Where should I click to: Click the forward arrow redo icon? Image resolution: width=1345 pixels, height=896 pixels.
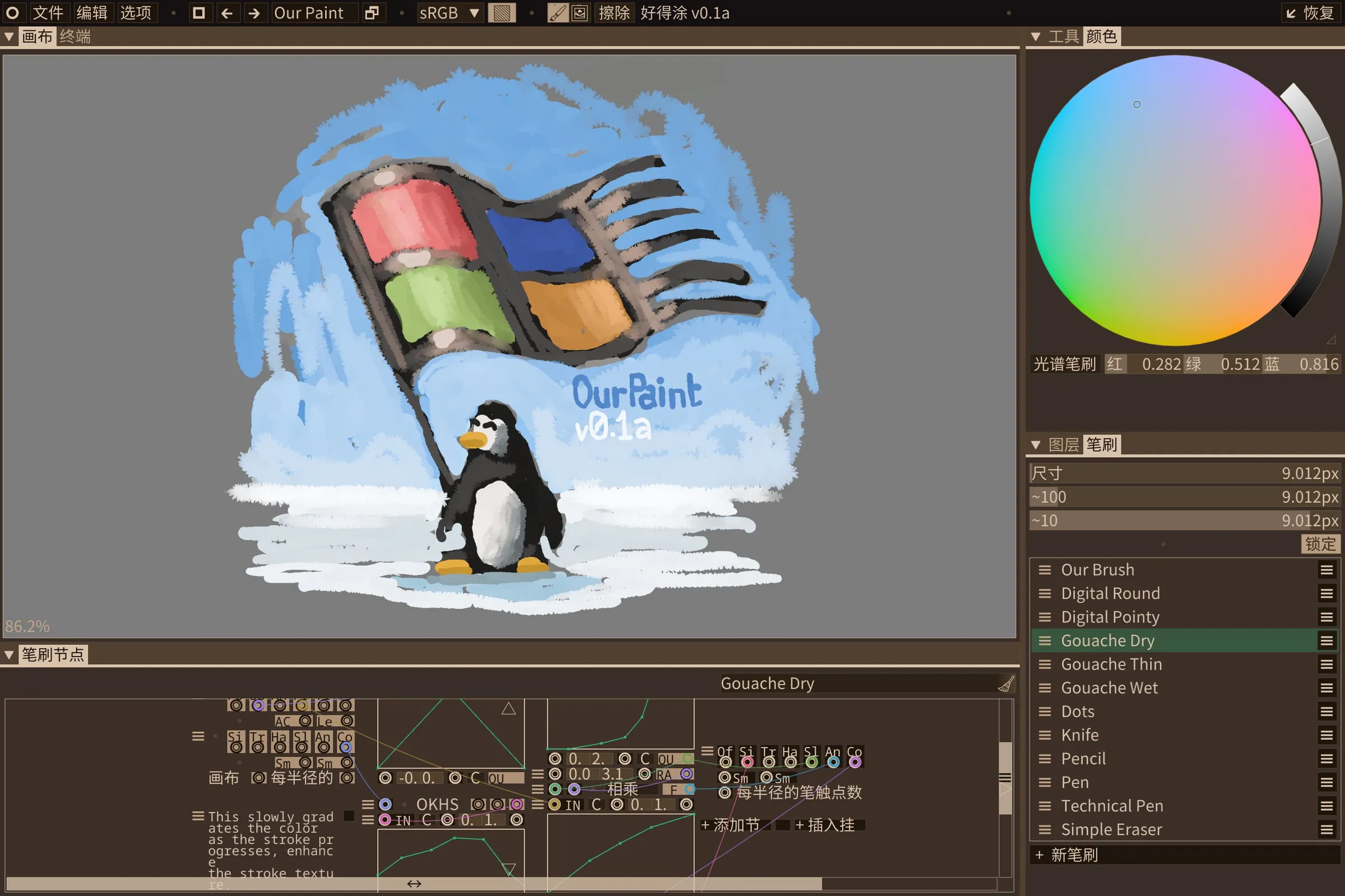coord(255,12)
